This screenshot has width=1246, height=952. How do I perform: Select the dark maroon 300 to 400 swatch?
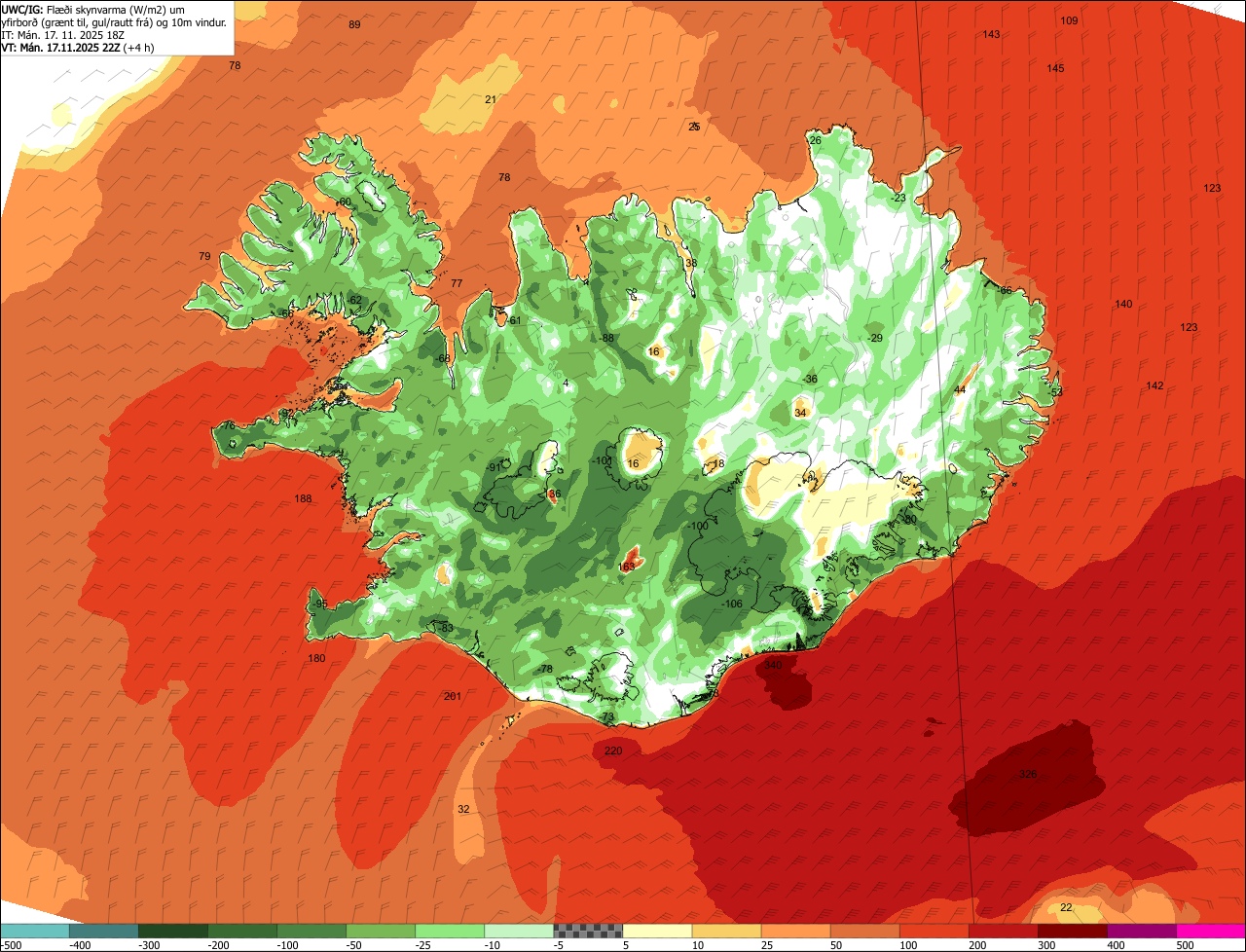click(x=1072, y=931)
